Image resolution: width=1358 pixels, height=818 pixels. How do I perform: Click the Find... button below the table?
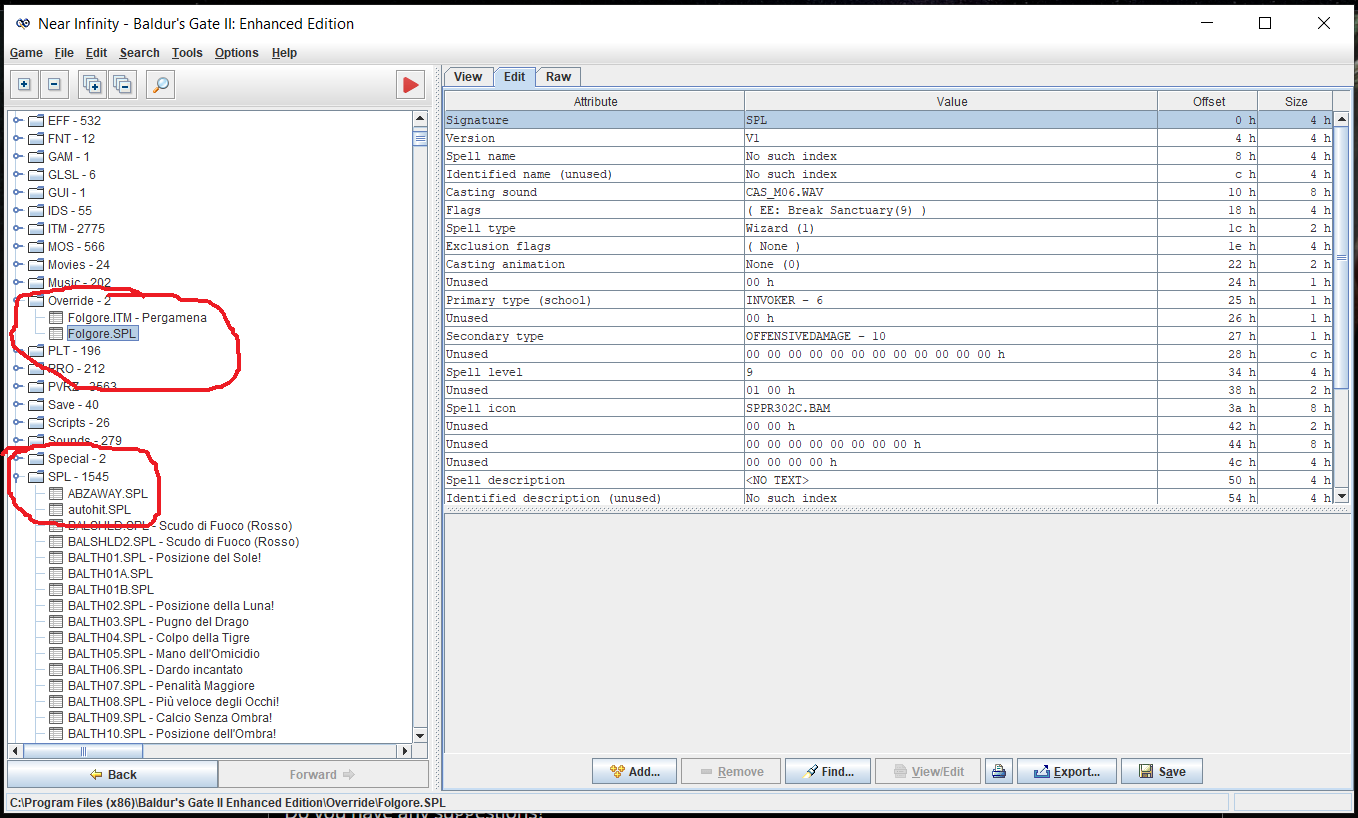(827, 771)
